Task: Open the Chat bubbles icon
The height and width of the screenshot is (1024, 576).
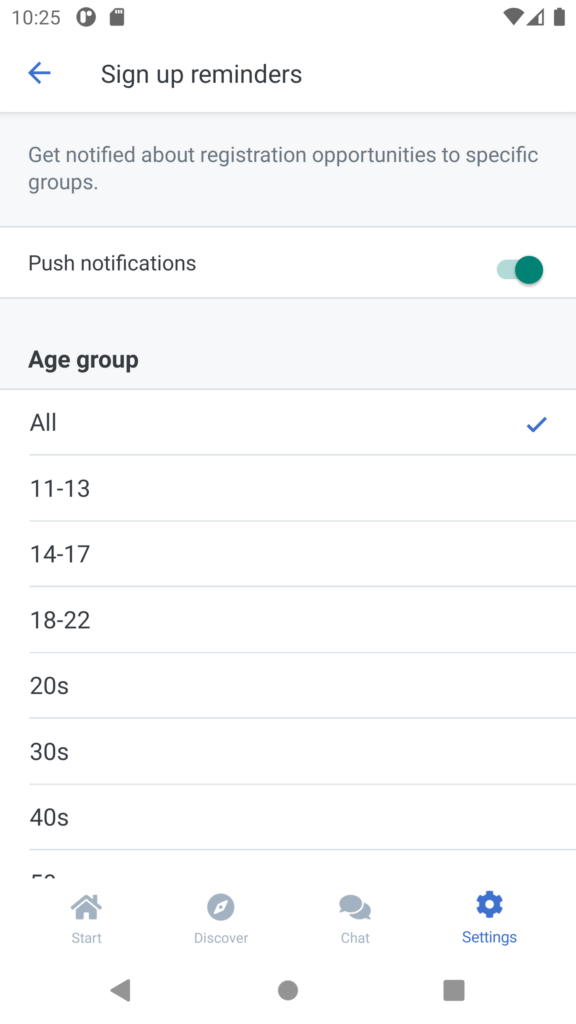Action: pyautogui.click(x=355, y=906)
